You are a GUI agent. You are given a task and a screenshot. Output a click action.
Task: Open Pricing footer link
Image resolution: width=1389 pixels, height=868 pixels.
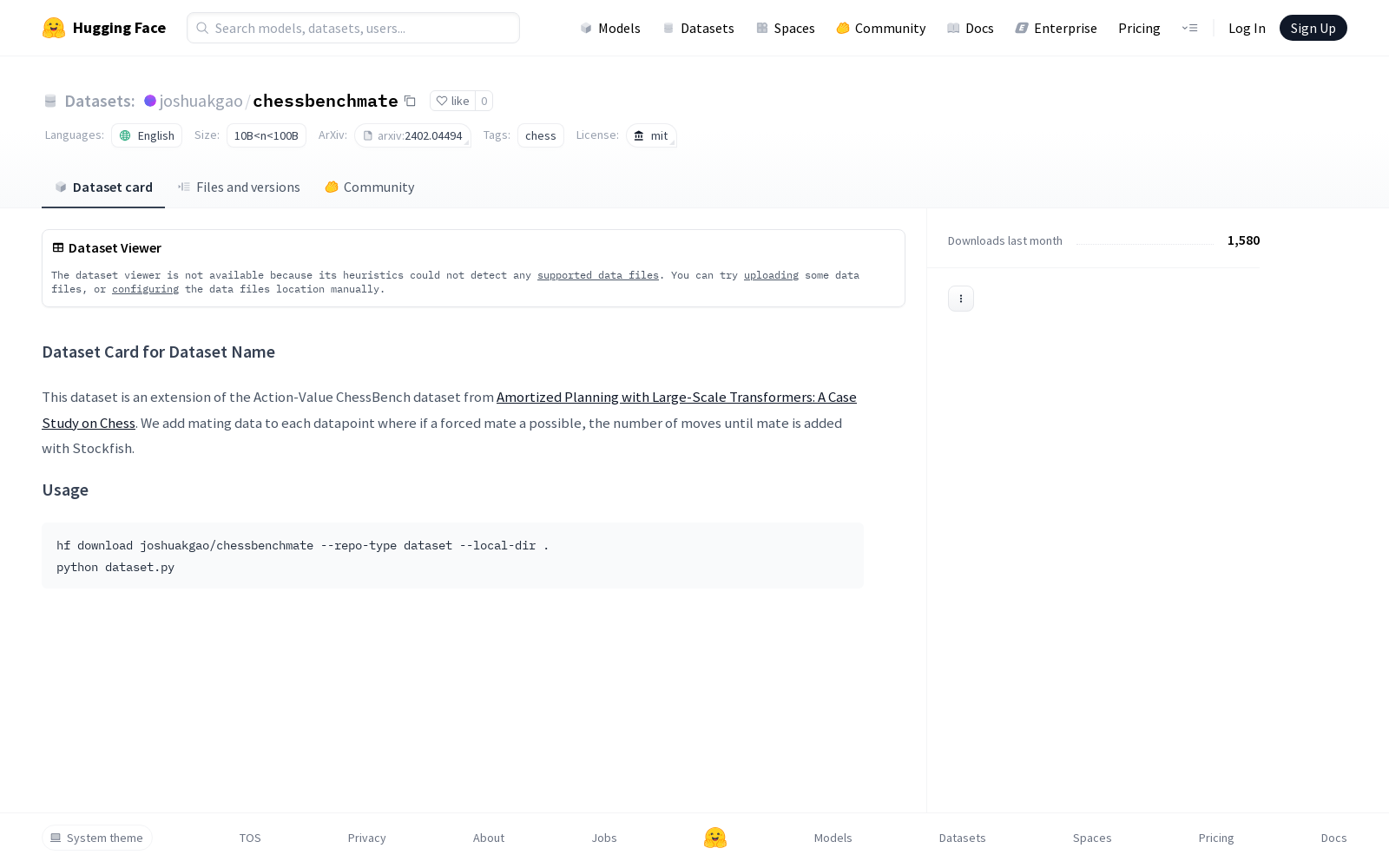(1216, 838)
